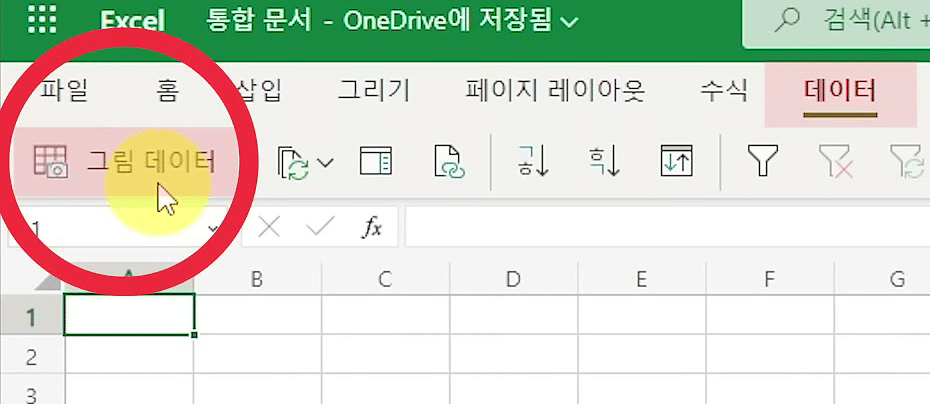Screen dimensions: 930x404
Task: Select row 2 header
Action: click(31, 355)
